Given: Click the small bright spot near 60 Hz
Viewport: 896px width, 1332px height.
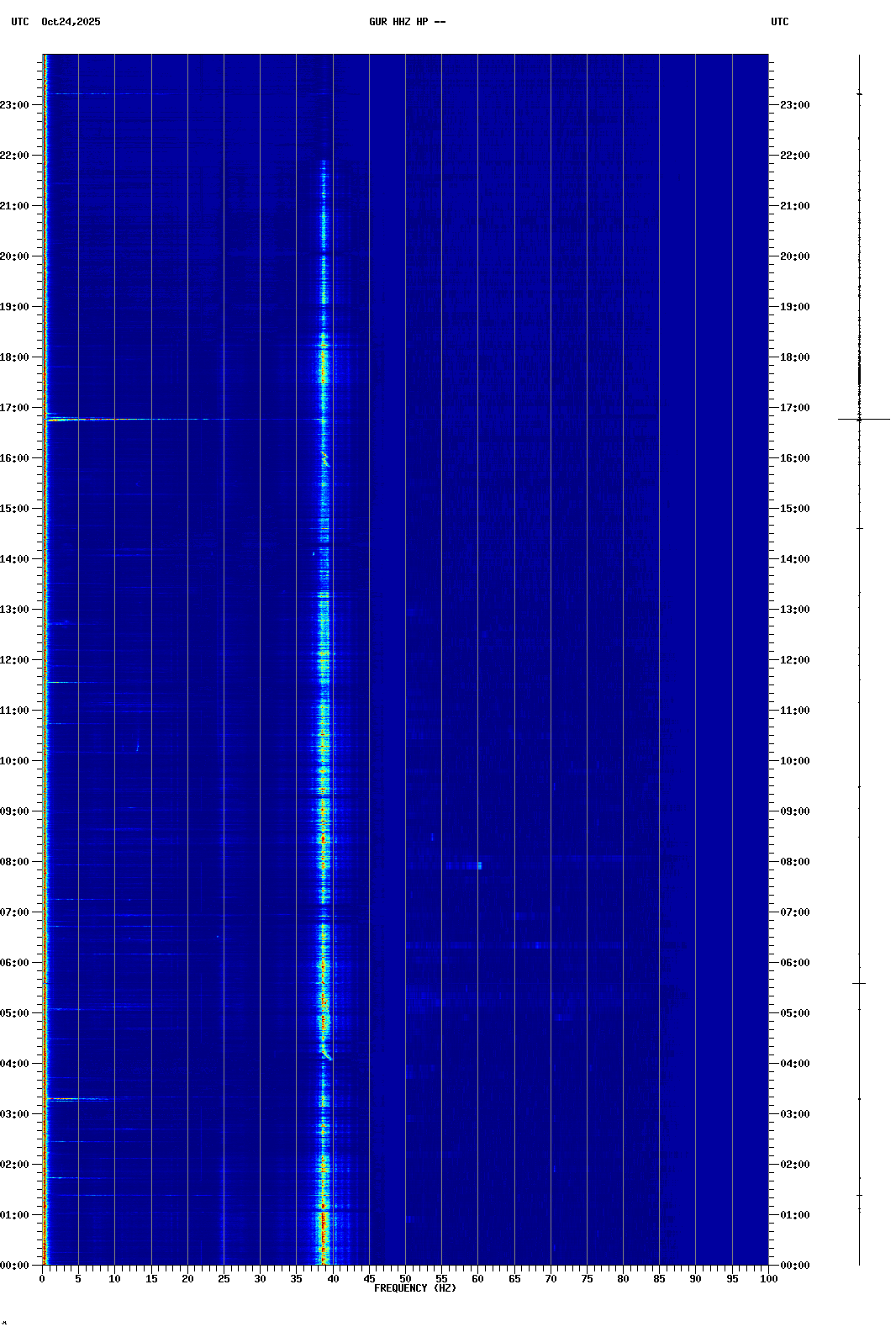Looking at the screenshot, I should point(479,865).
